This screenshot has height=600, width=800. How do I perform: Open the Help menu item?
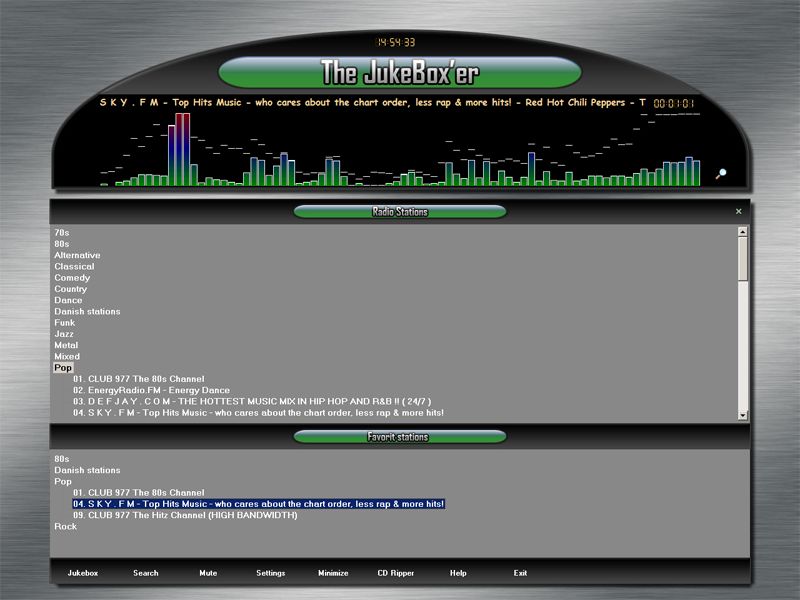tap(458, 573)
